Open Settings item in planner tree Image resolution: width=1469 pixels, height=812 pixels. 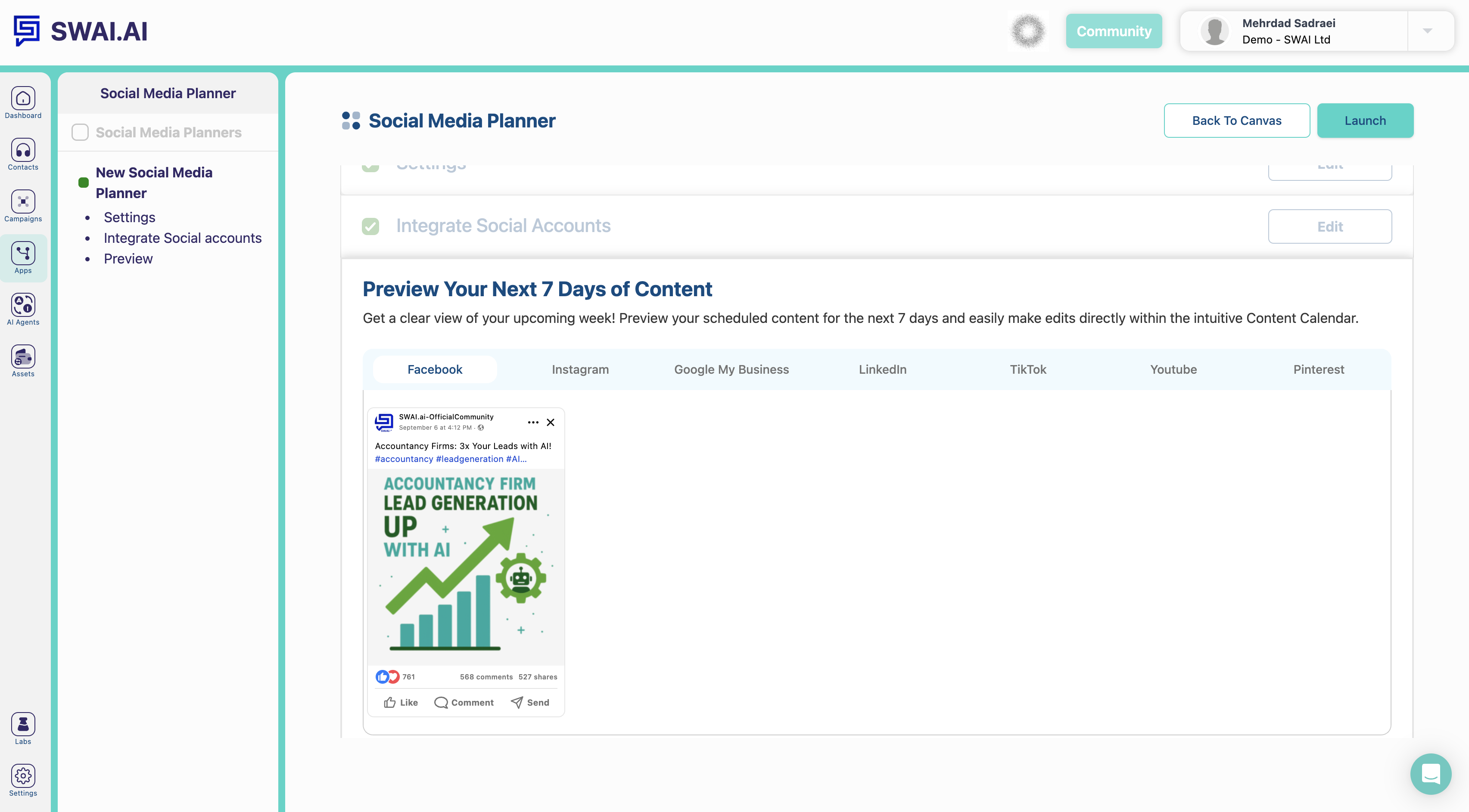point(129,217)
